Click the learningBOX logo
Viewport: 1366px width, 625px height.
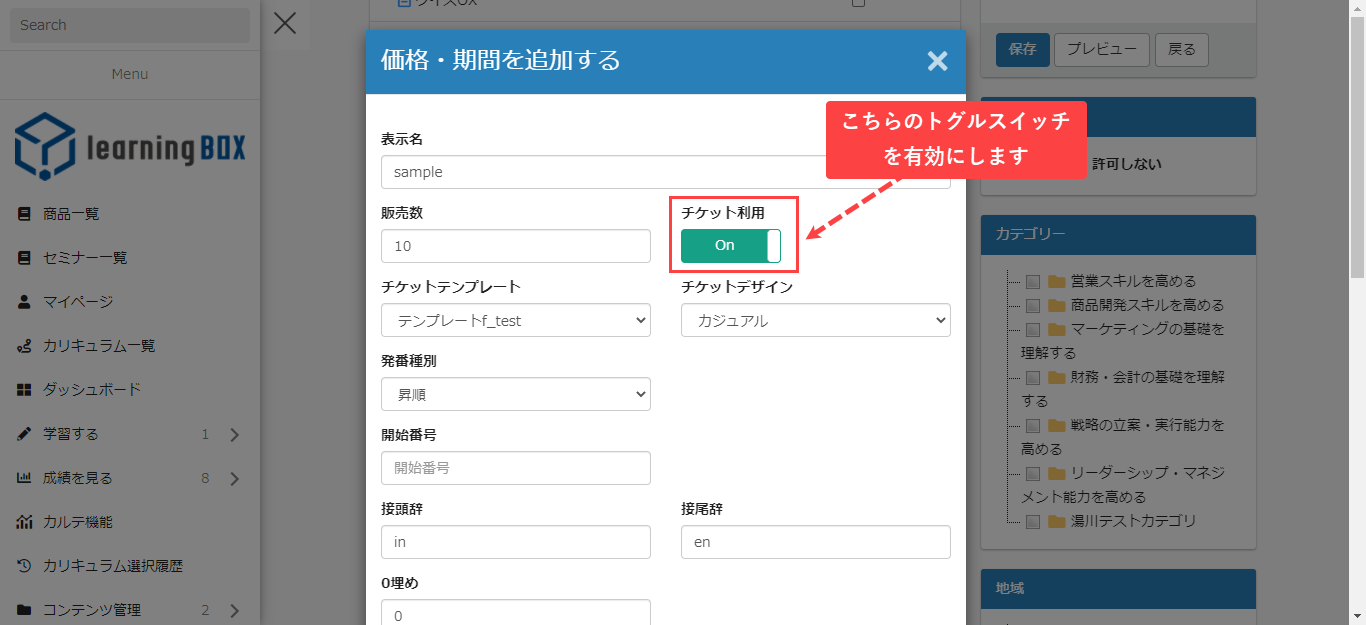[x=130, y=147]
